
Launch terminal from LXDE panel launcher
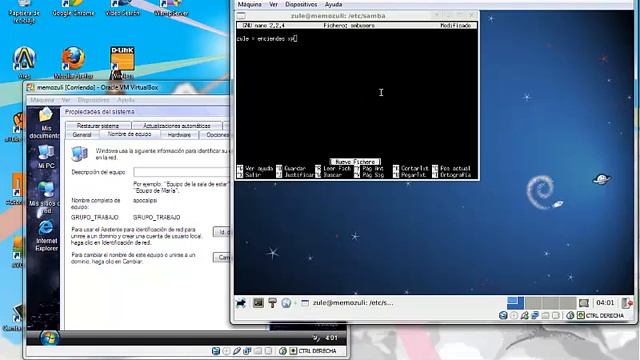pos(258,303)
